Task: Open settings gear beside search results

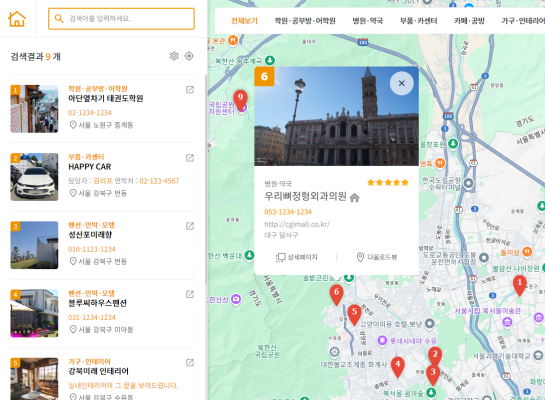Action: [x=174, y=56]
